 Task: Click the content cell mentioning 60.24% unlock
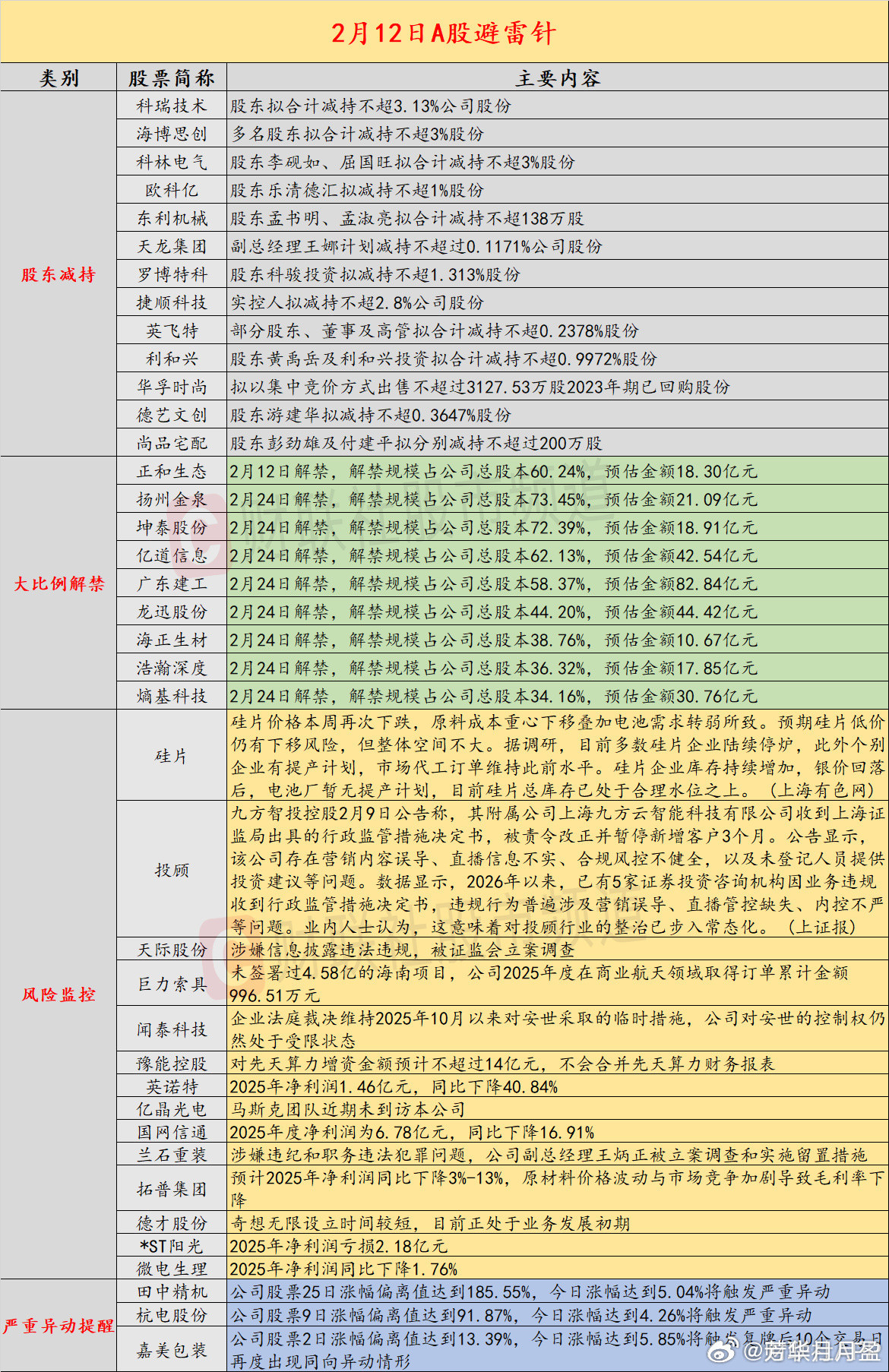pos(557,471)
